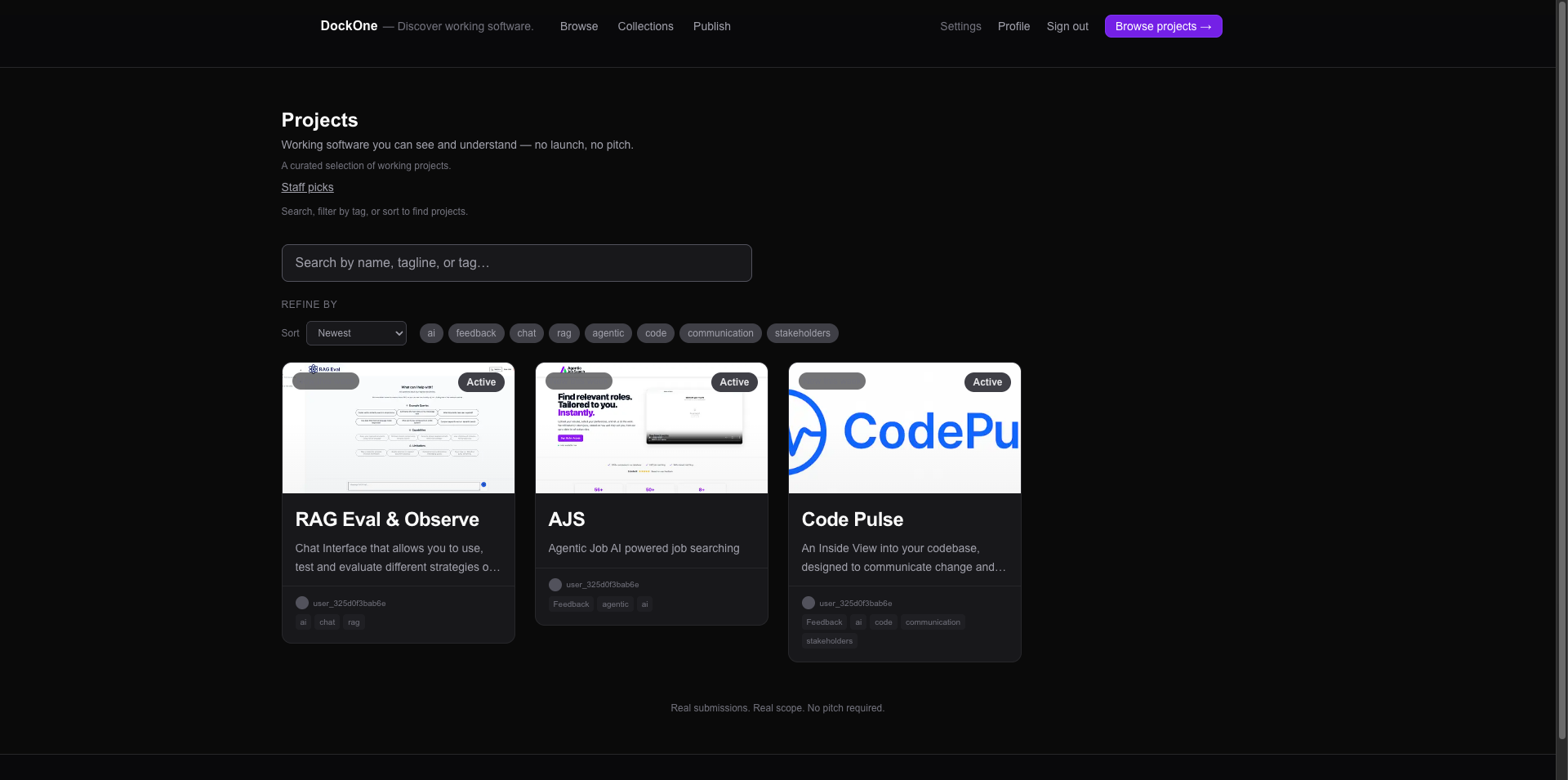
Task: Sign out of DockOne
Action: 1067,26
